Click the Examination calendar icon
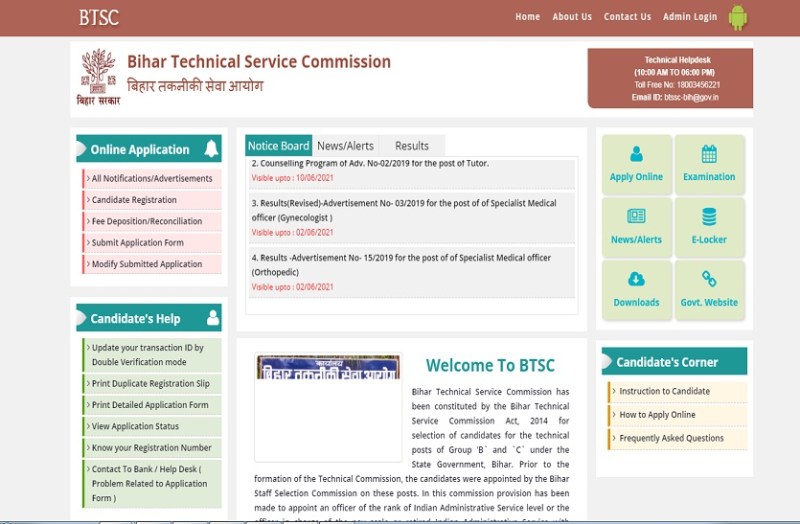 pos(709,155)
